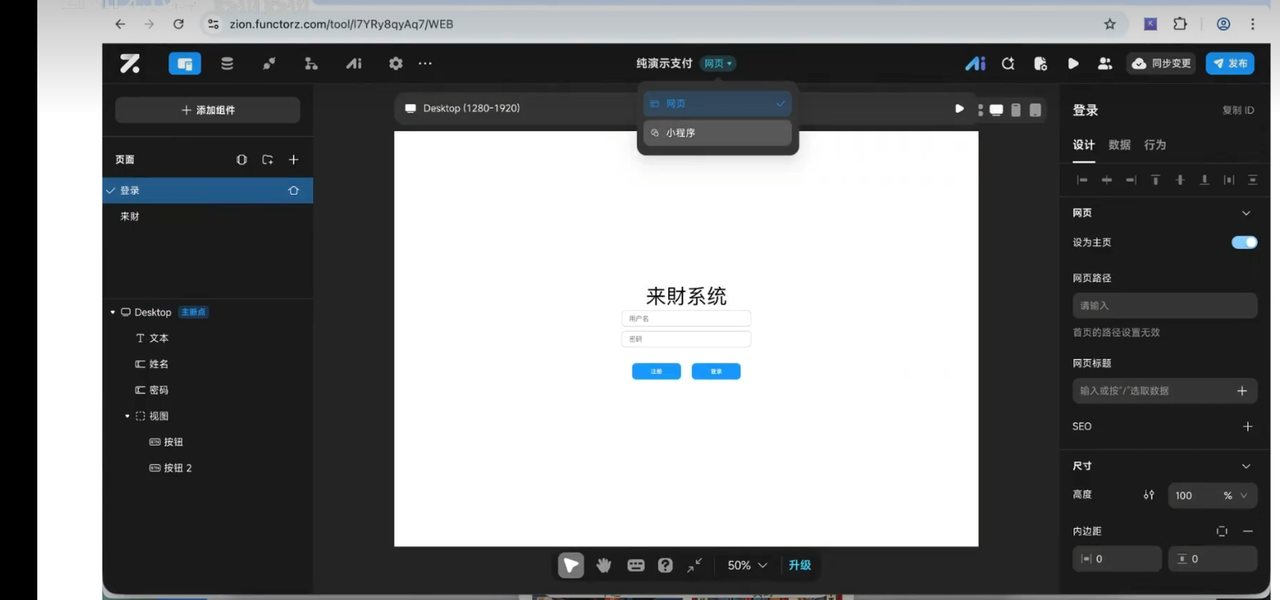
Task: Select 按钮 2 in the layer tree
Action: 178,468
